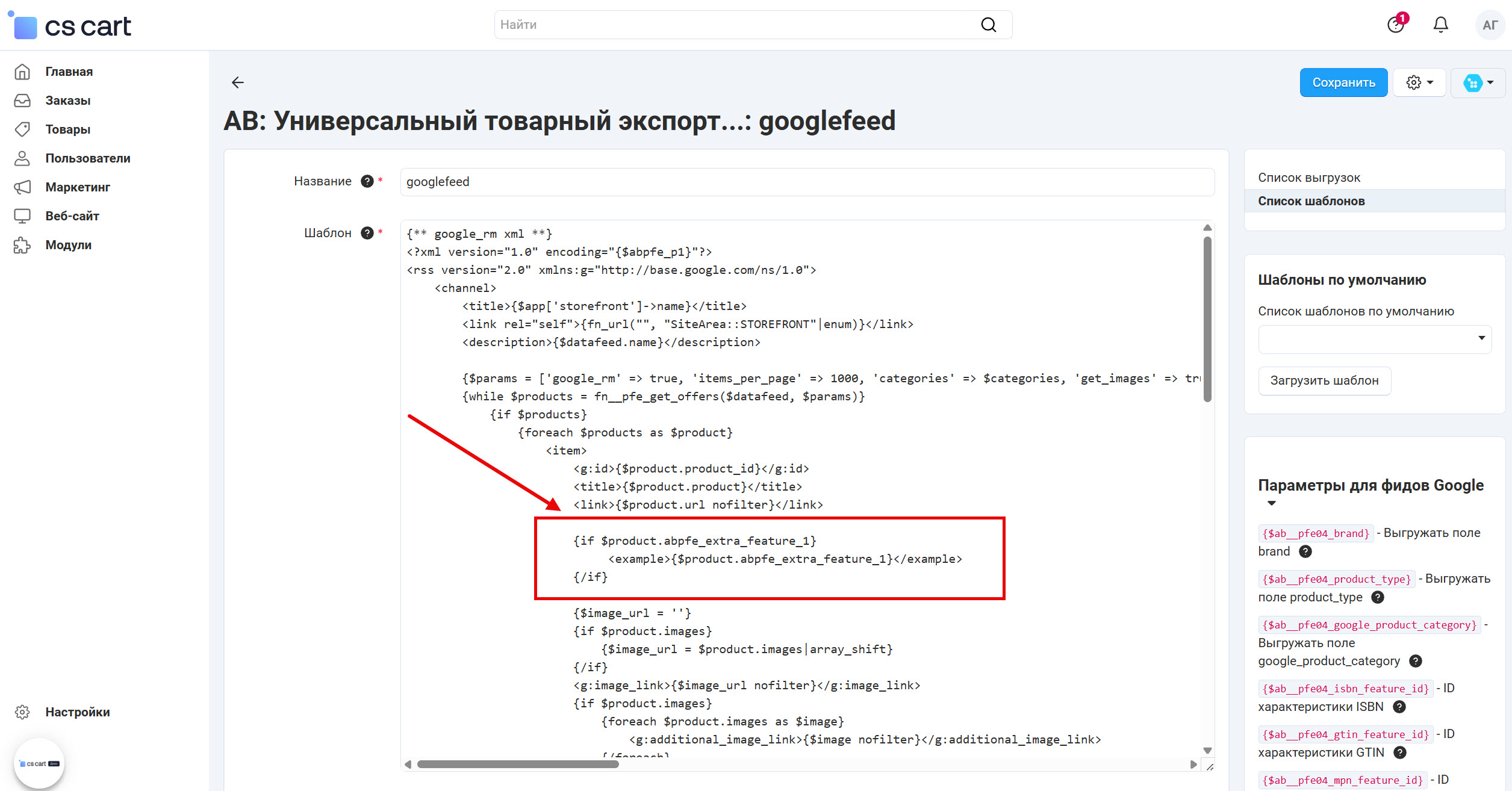
Task: Click the Сохранить button
Action: (1344, 82)
